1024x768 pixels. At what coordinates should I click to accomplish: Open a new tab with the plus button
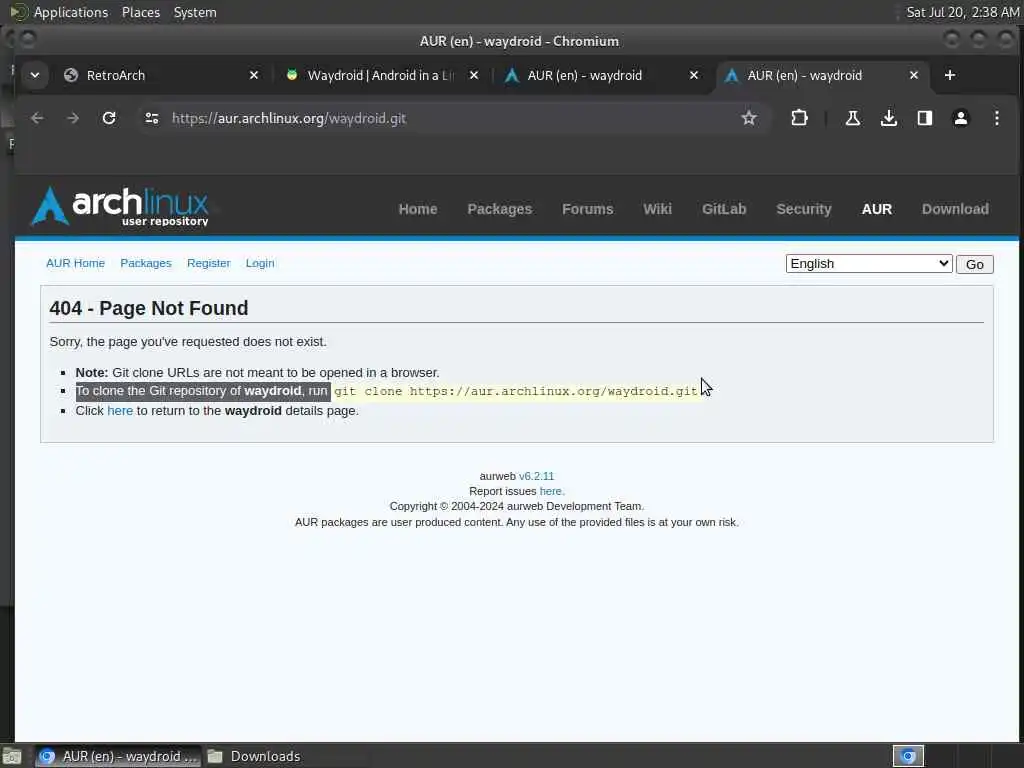coord(950,75)
